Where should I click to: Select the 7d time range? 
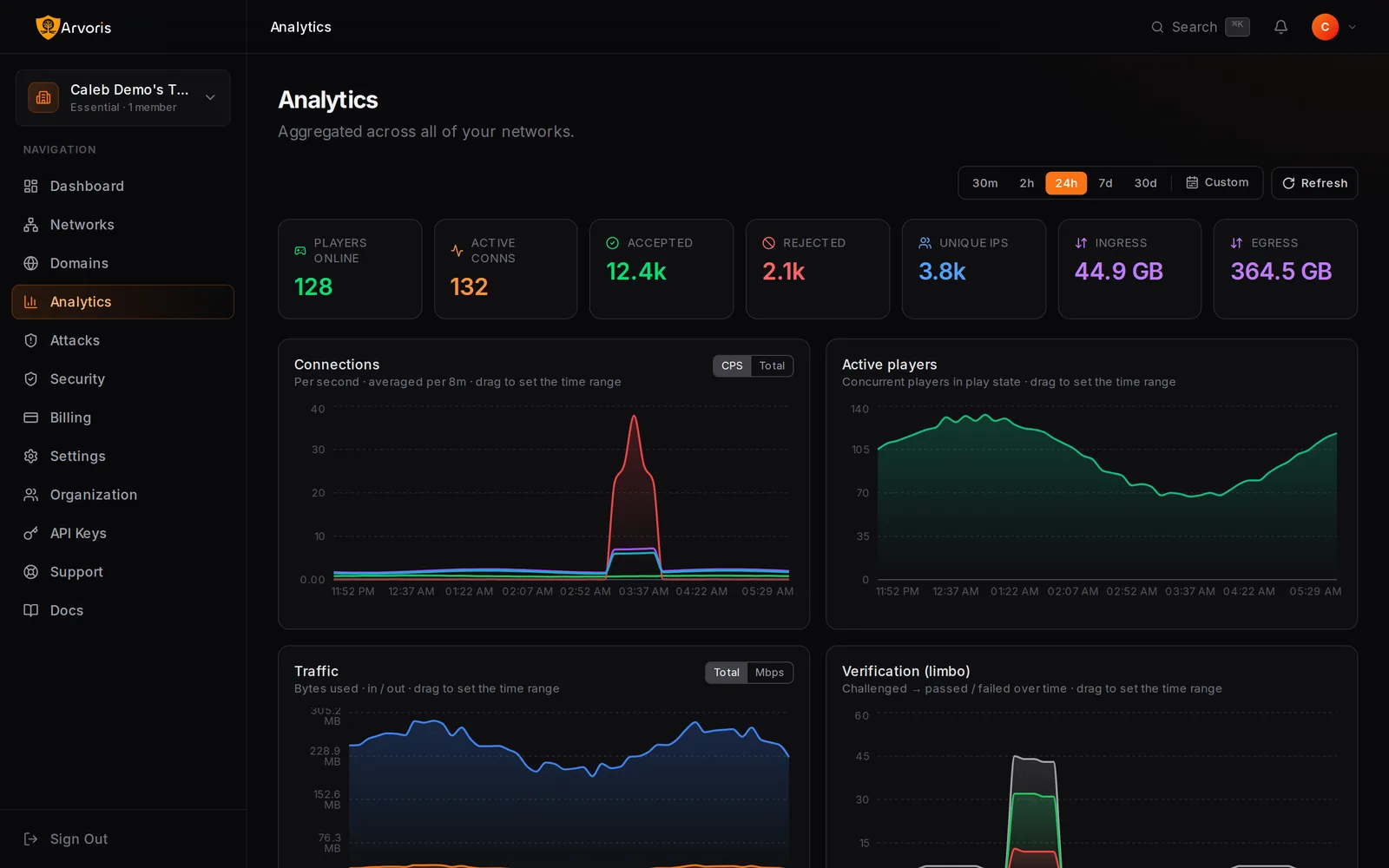point(1105,183)
